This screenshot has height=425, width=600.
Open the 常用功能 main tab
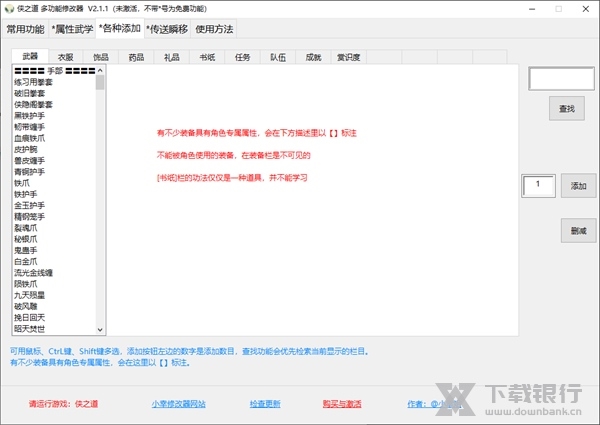point(25,29)
